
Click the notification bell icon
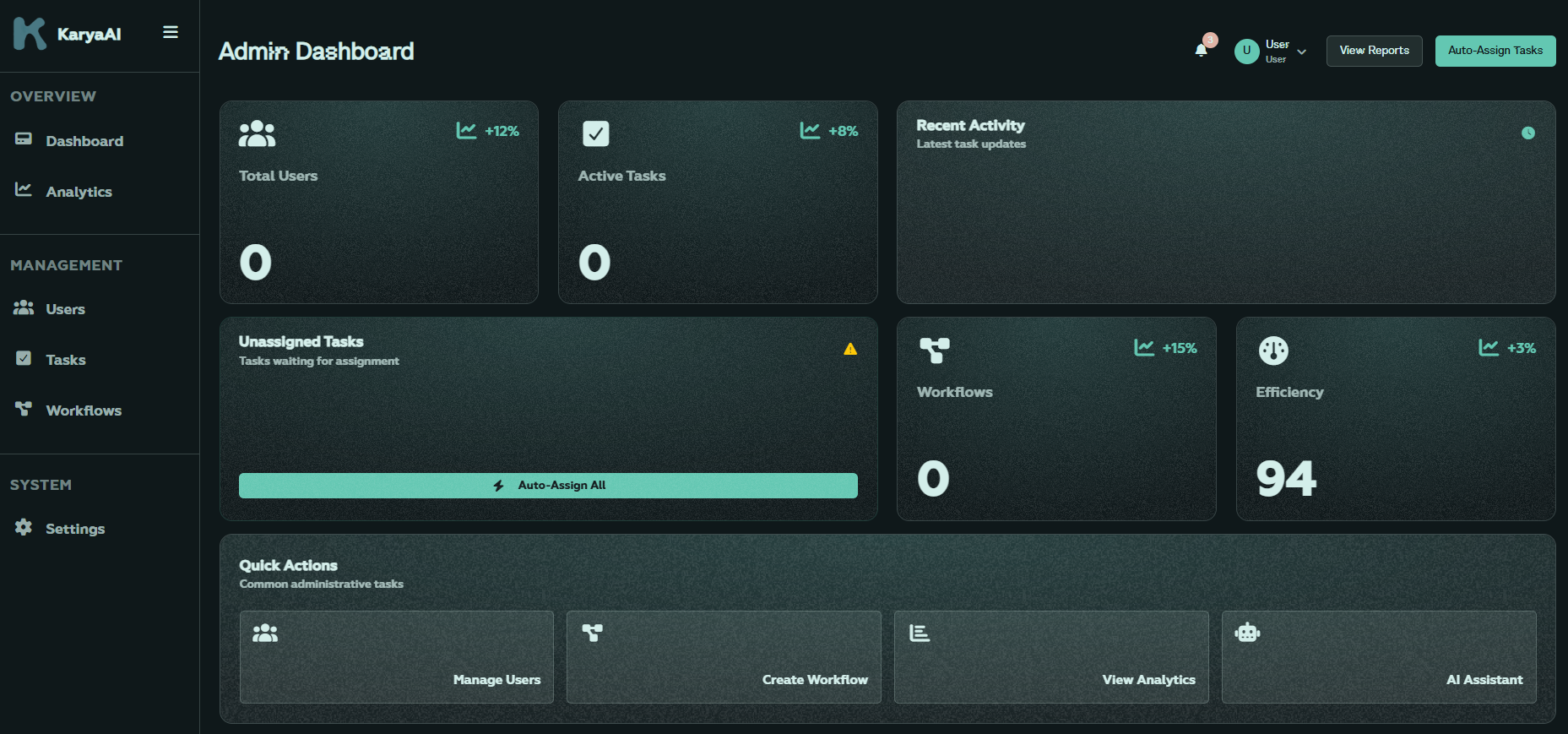[1201, 50]
